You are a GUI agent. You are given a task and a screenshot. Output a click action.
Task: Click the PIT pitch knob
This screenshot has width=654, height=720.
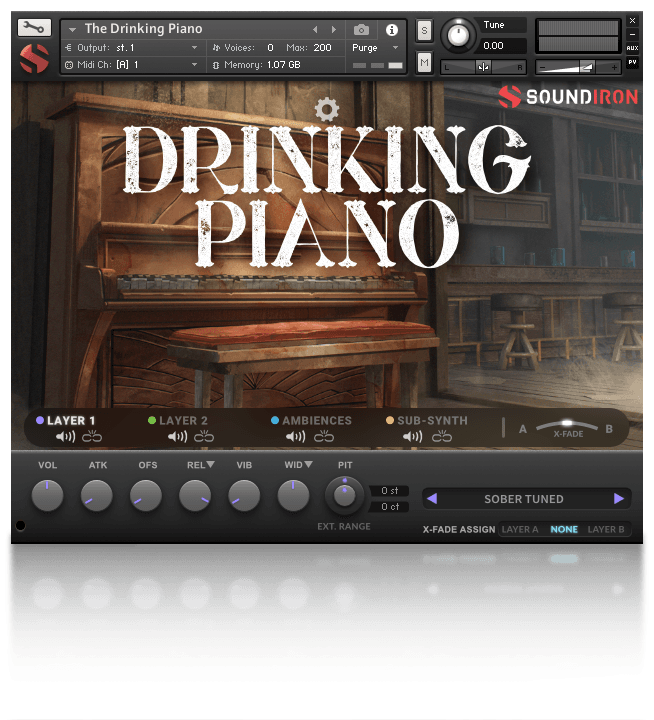tap(344, 495)
